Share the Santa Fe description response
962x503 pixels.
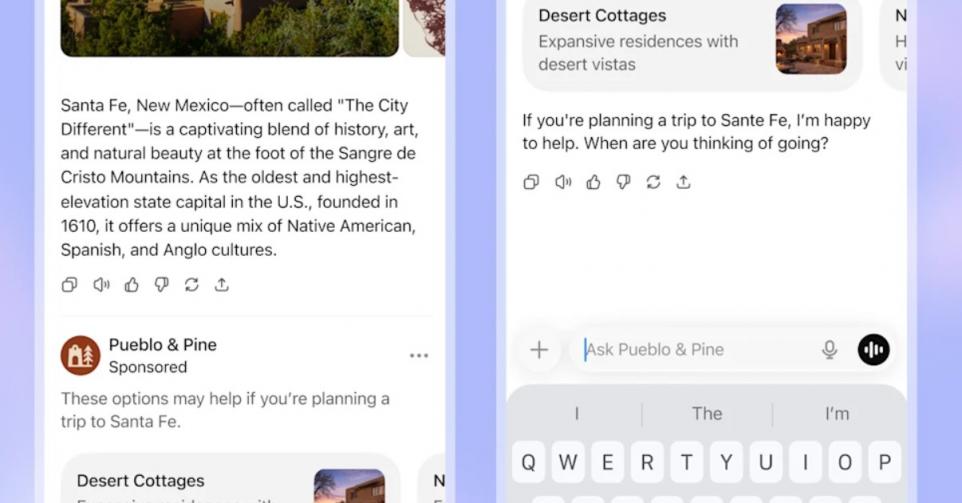221,285
